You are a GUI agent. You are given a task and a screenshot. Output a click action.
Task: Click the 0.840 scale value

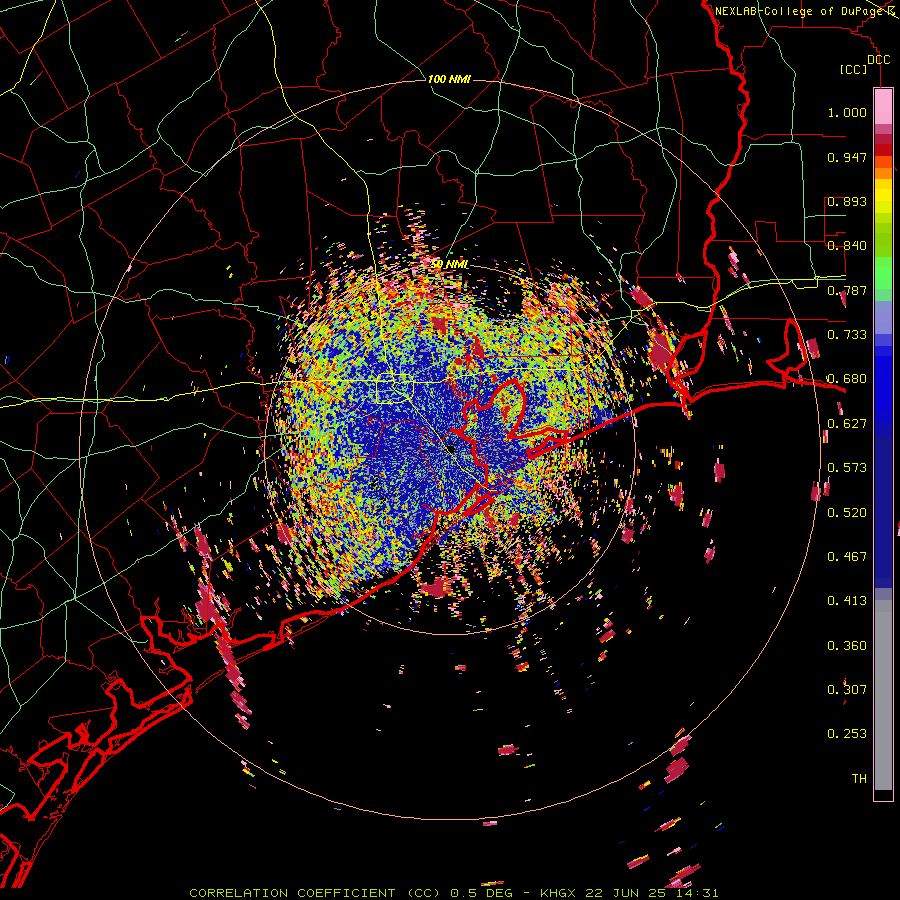click(x=847, y=246)
